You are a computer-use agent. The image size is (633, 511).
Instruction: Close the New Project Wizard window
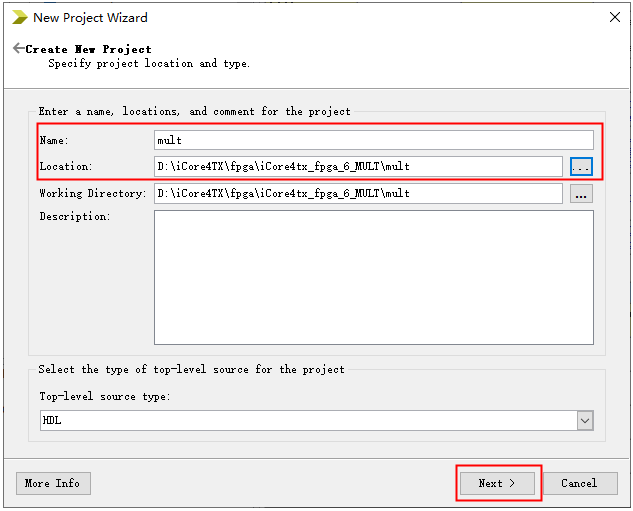coord(614,17)
